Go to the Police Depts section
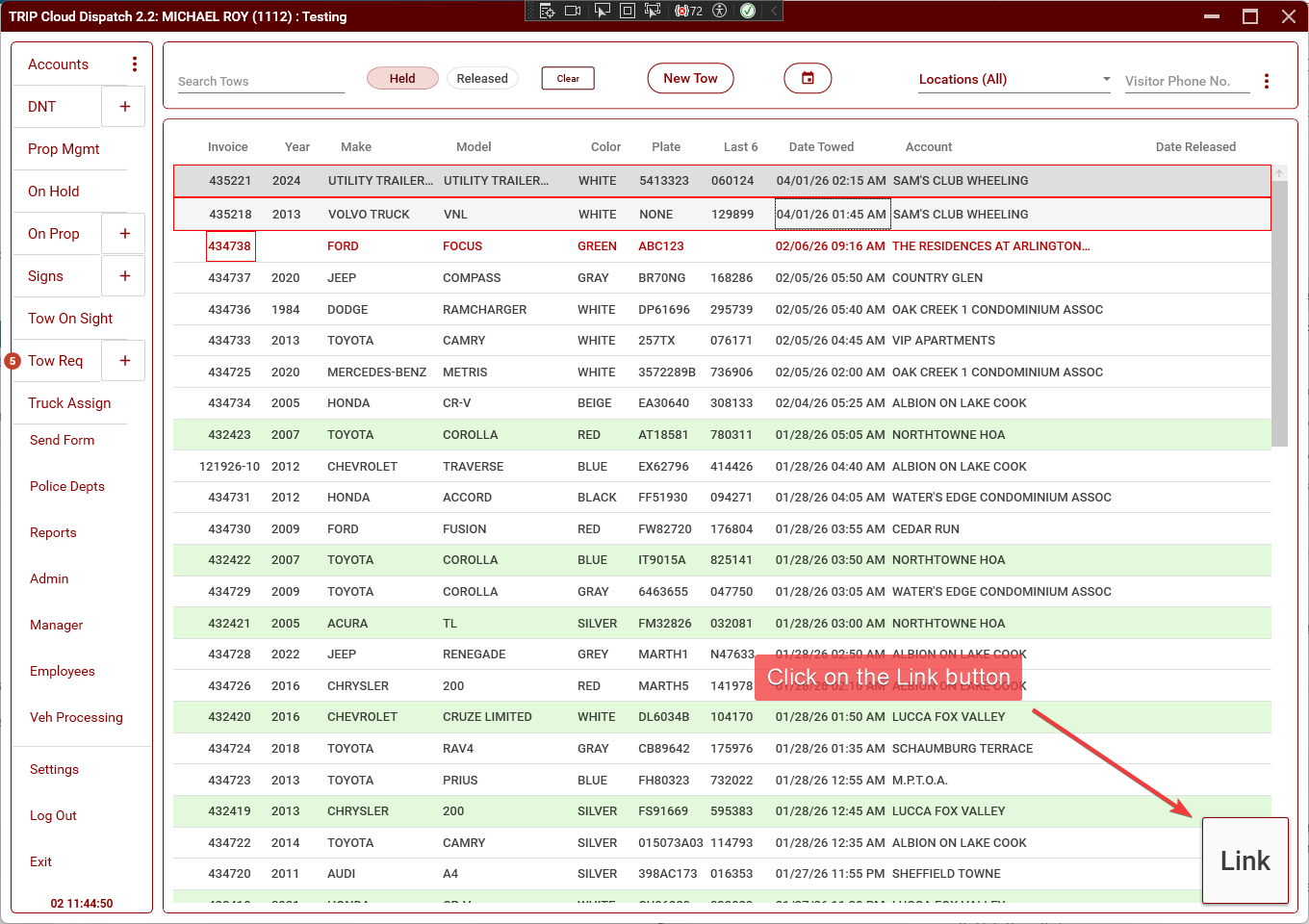 click(x=67, y=487)
